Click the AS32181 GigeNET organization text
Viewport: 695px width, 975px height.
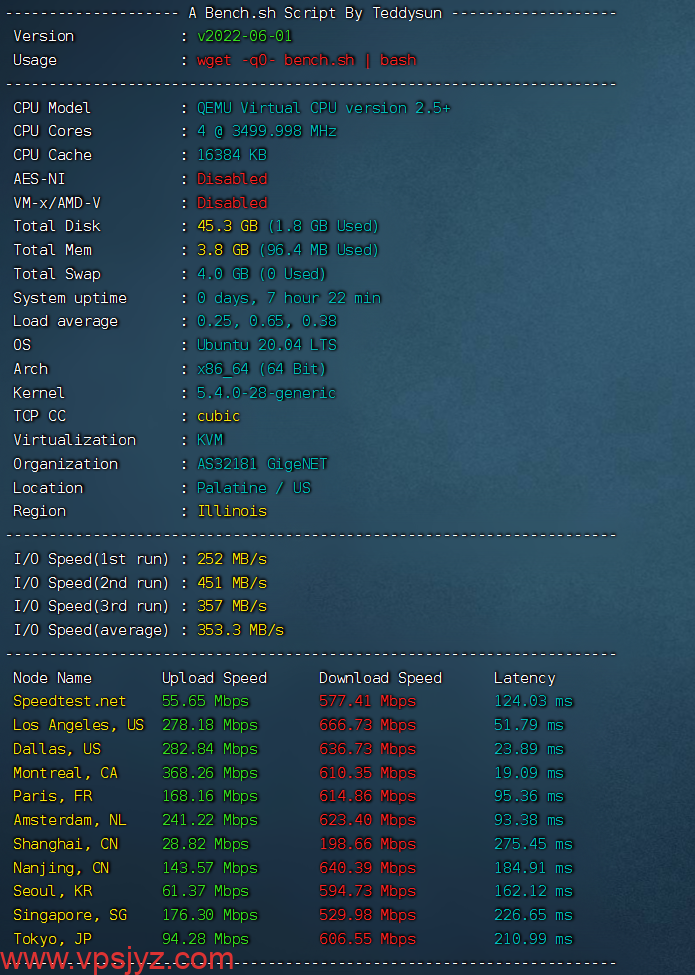tap(262, 464)
